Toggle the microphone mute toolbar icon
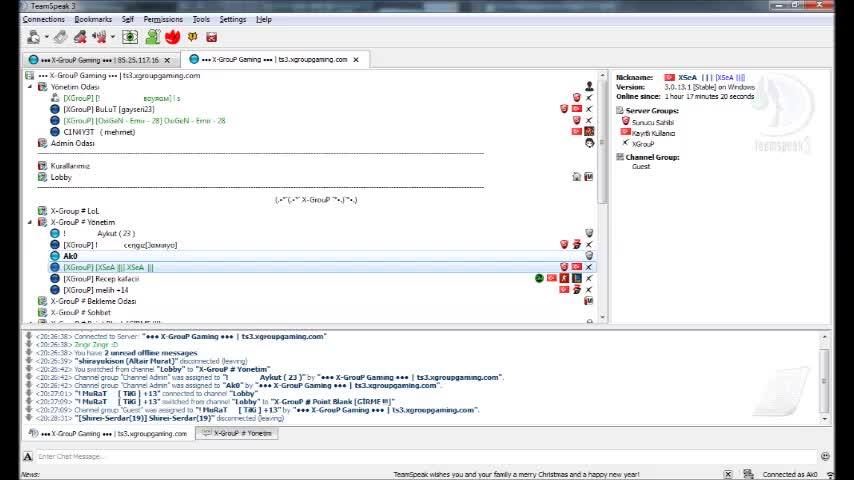This screenshot has width=854, height=480. 80,37
